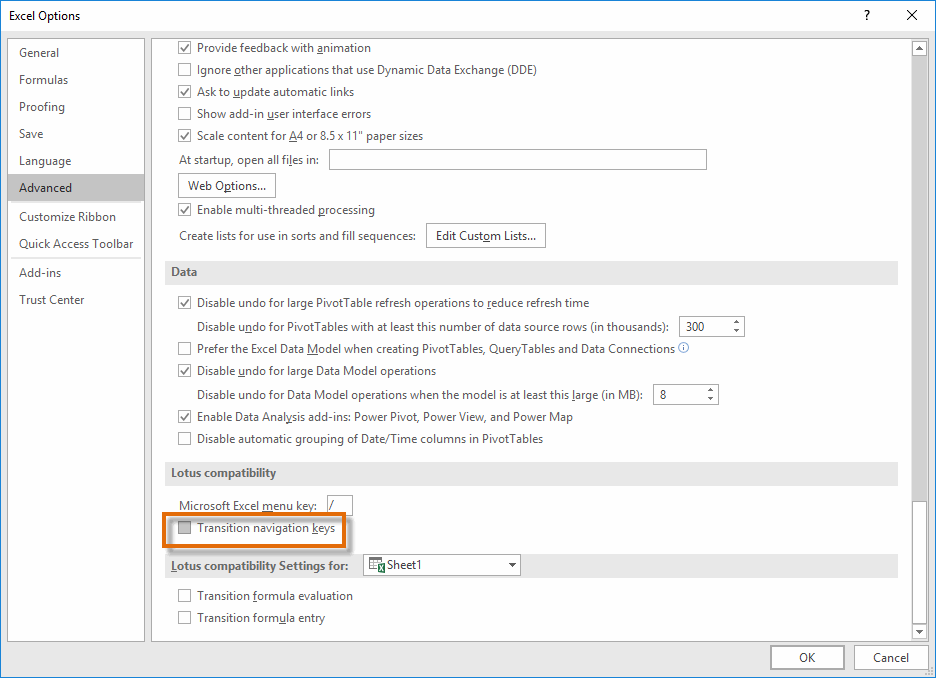Toggle Enable Data Analysis add-ins checkbox
936x678 pixels.
coord(184,417)
